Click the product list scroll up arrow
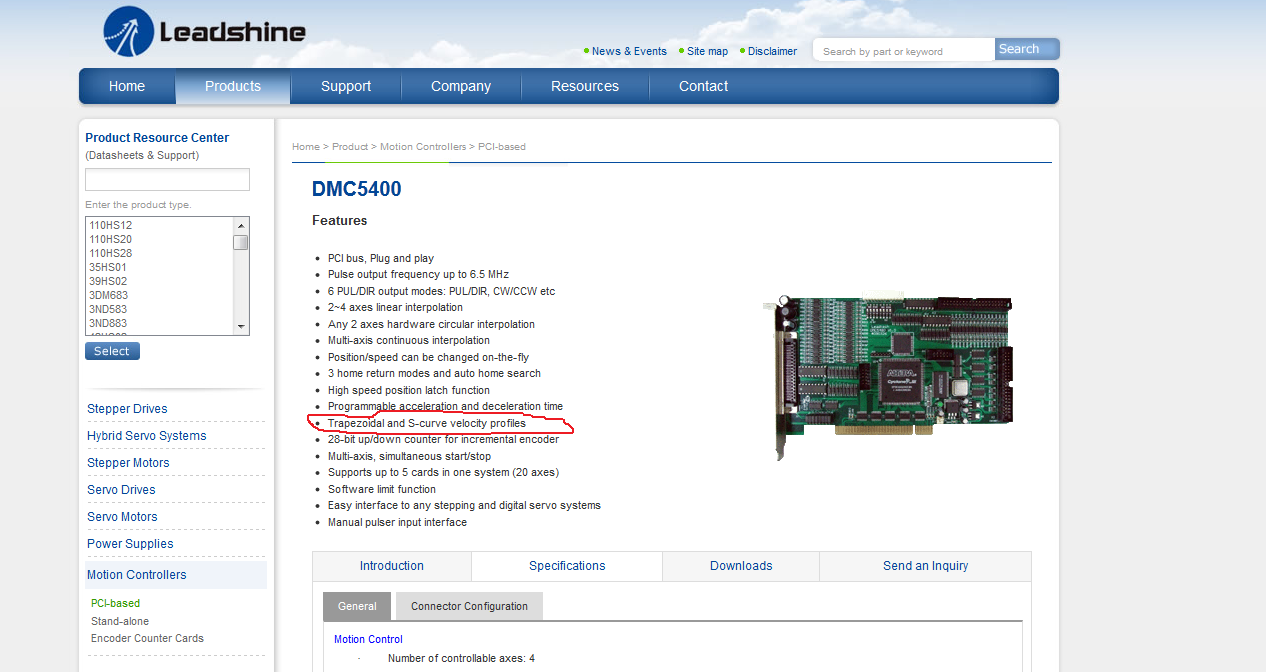The width and height of the screenshot is (1266, 672). 241,225
